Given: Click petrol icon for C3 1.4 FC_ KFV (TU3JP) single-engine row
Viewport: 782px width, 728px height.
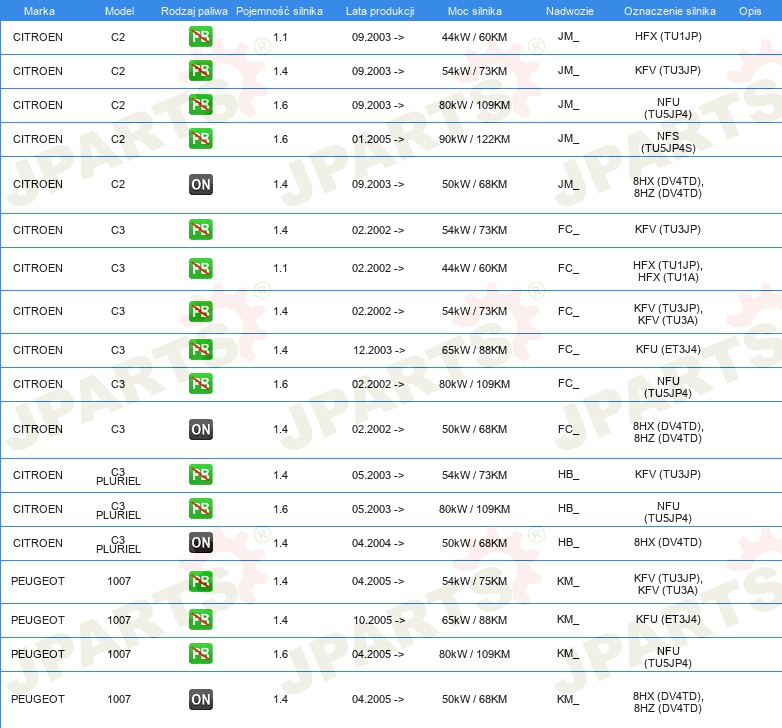Looking at the screenshot, I should [200, 230].
